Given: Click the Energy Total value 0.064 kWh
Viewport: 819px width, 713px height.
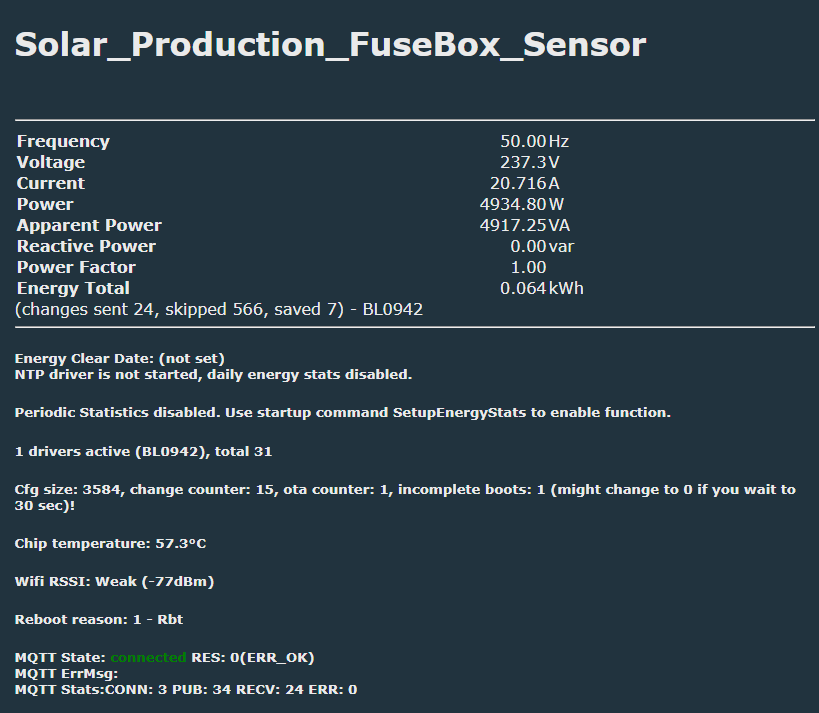Looking at the screenshot, I should pos(541,289).
